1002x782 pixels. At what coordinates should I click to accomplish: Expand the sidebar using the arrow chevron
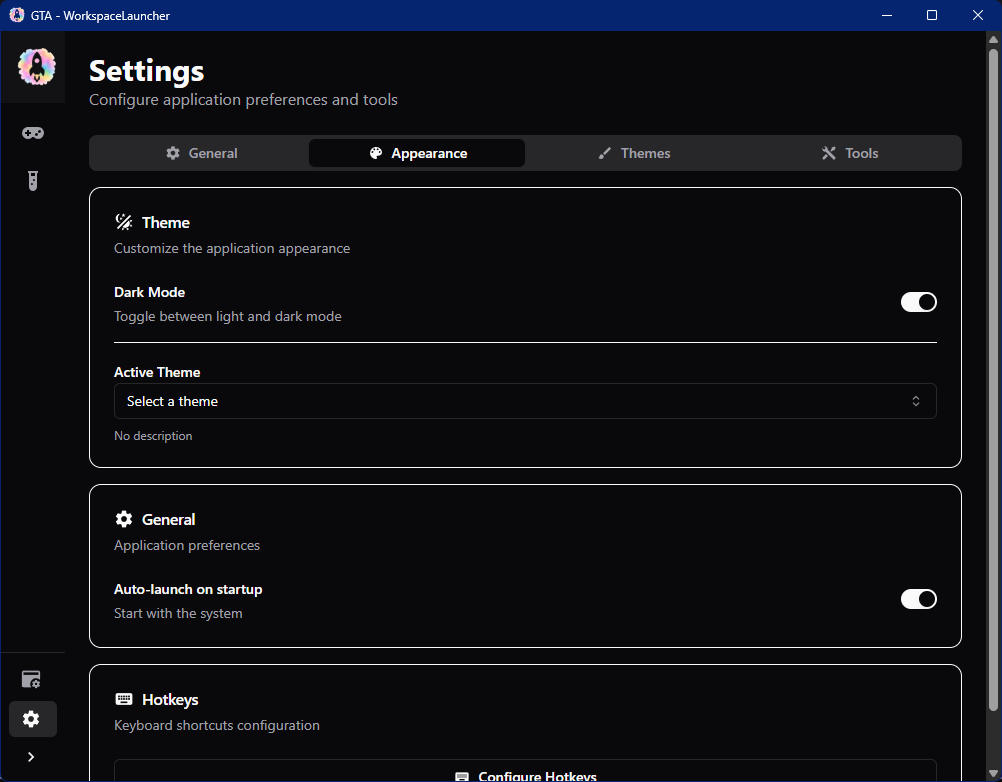[30, 757]
